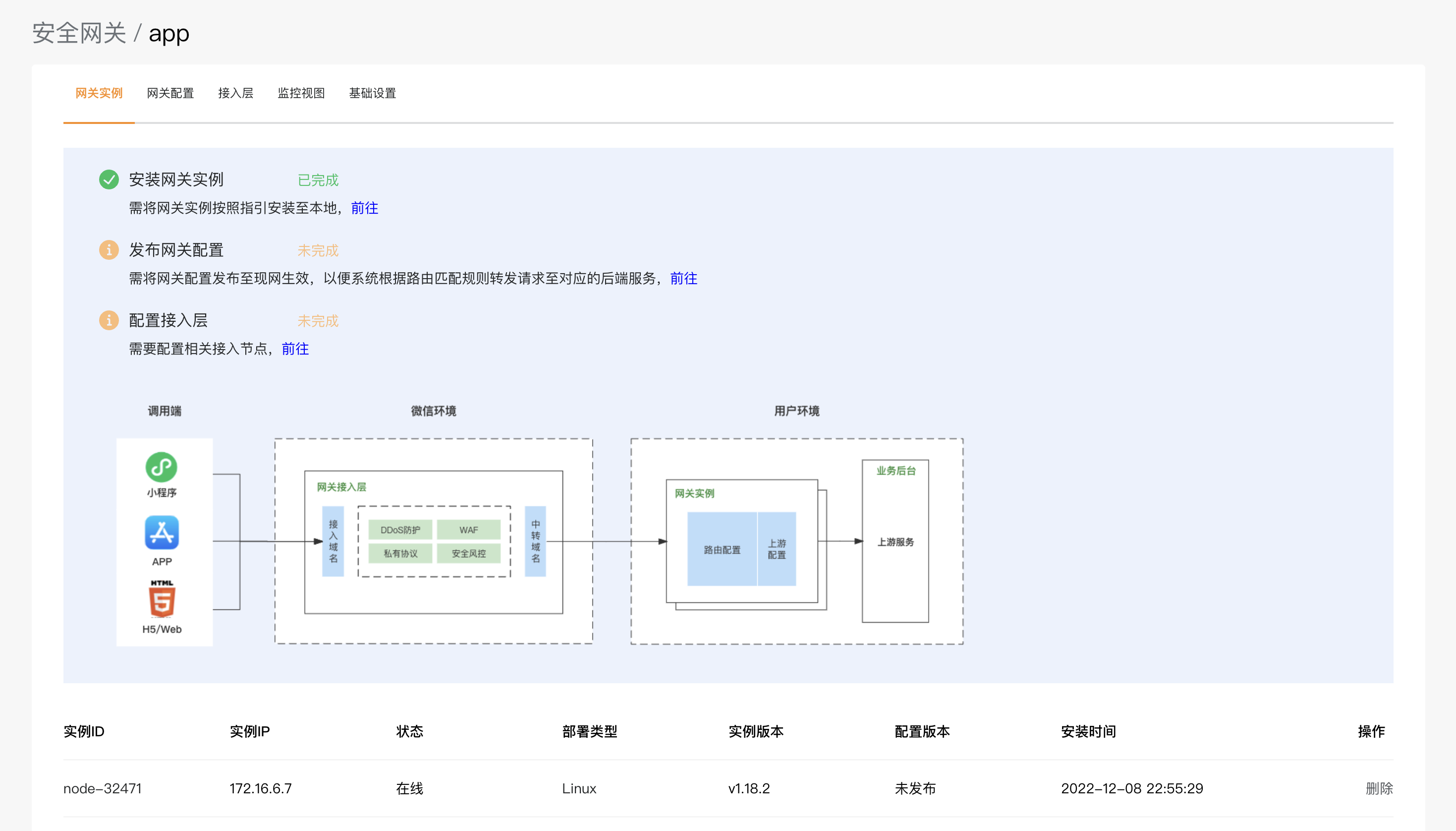
Task: Click the orange info icon beside 发布网关配置
Action: pyautogui.click(x=109, y=250)
